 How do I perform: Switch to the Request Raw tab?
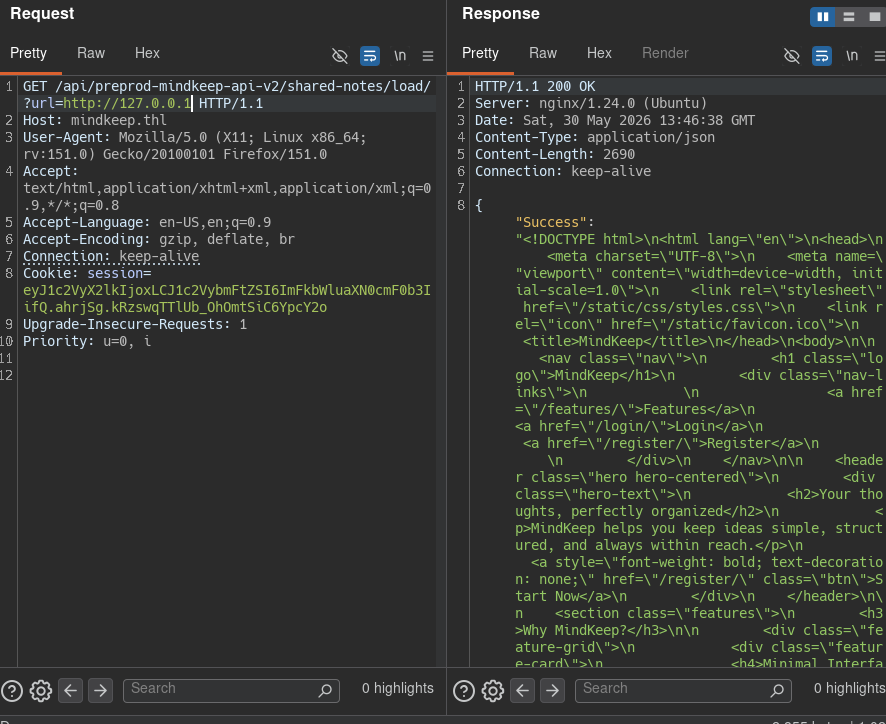click(x=91, y=53)
